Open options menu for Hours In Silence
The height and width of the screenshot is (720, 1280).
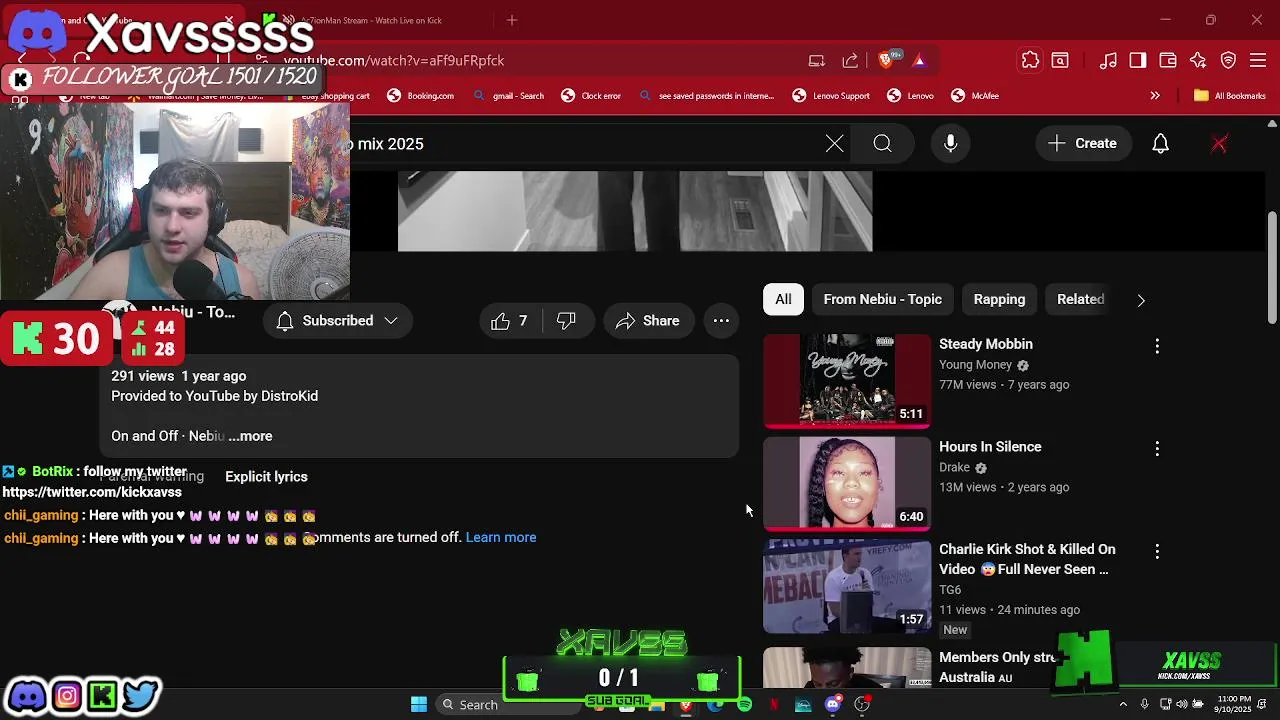click(1157, 449)
